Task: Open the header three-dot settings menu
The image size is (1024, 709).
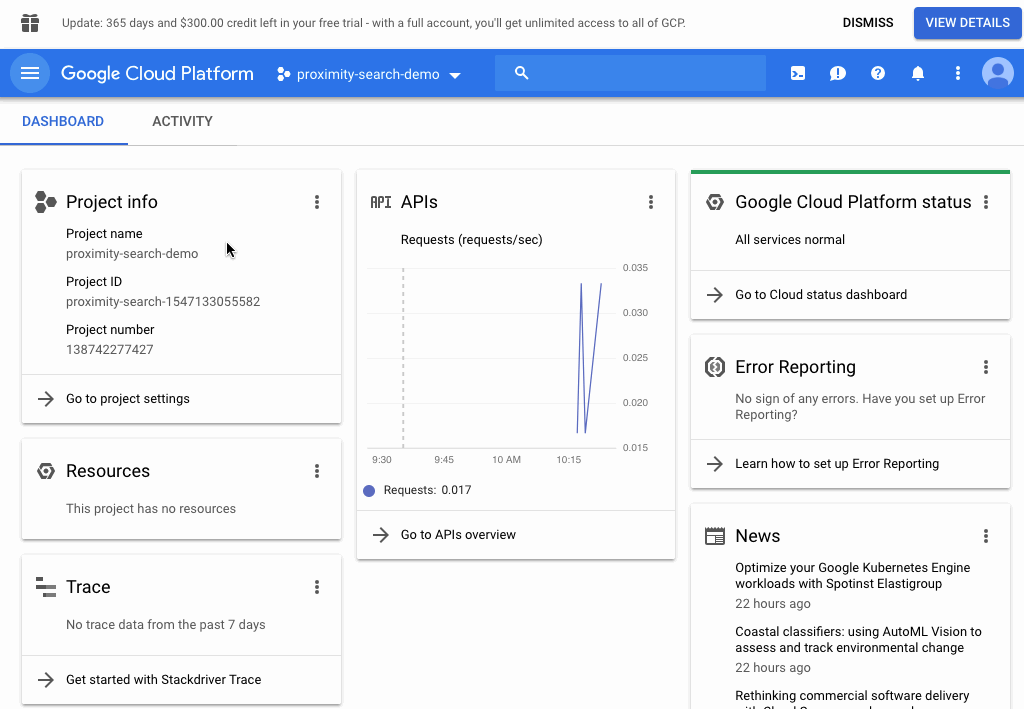Action: [958, 73]
